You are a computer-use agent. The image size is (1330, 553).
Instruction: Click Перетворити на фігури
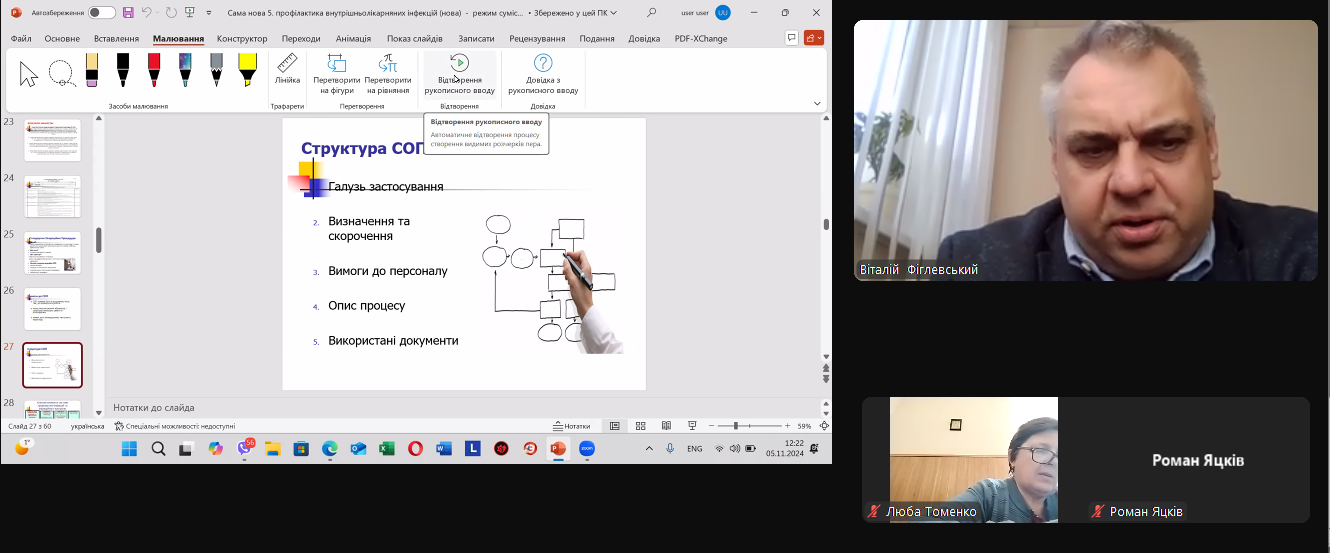coord(336,75)
